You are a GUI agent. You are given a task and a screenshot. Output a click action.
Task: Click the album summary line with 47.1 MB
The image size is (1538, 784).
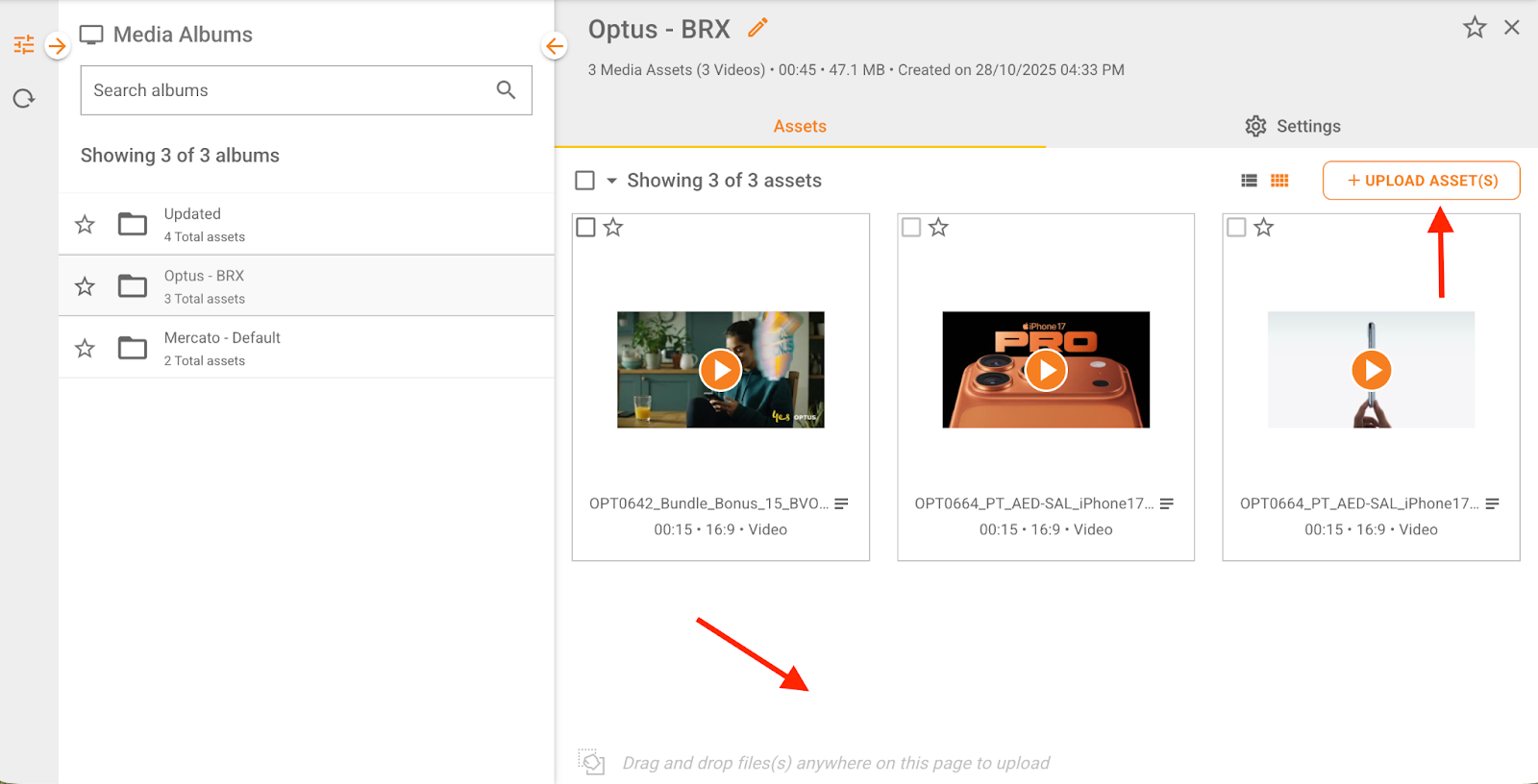(x=856, y=70)
